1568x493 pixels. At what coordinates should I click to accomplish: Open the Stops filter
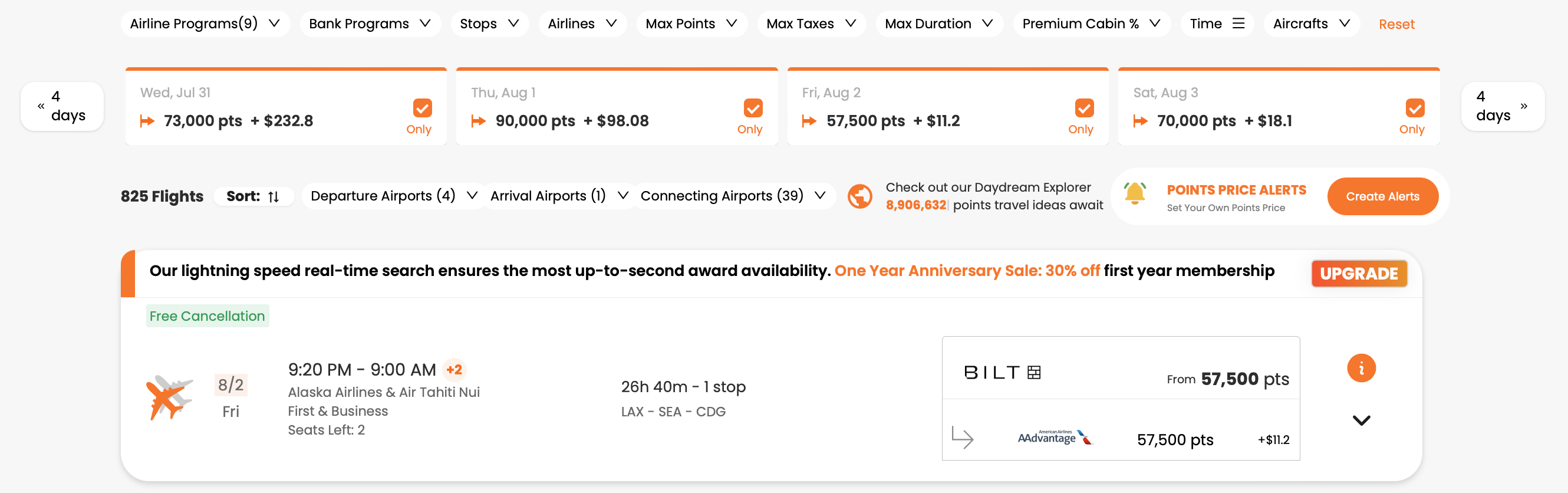(x=489, y=23)
